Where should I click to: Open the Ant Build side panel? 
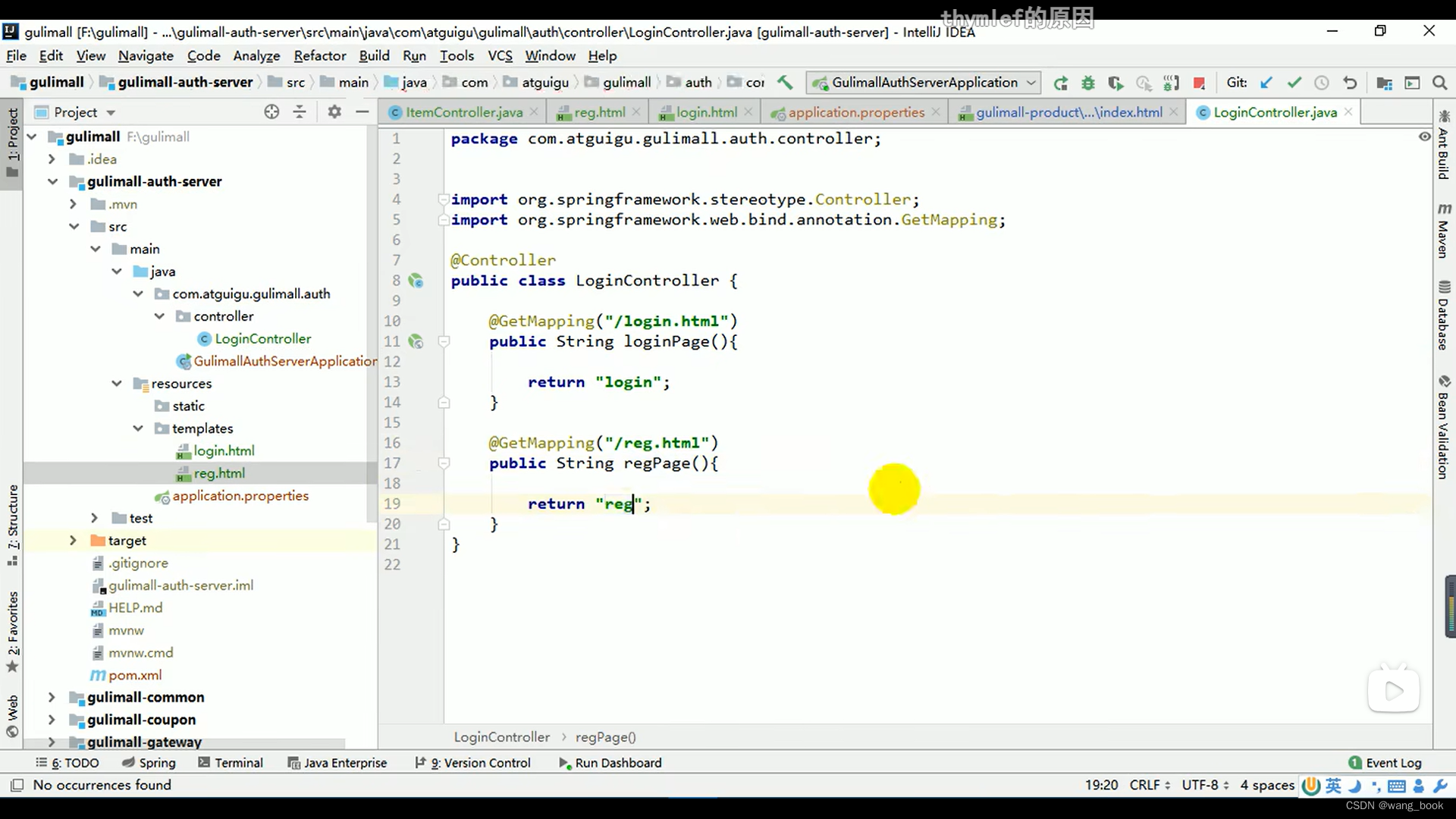click(1443, 144)
